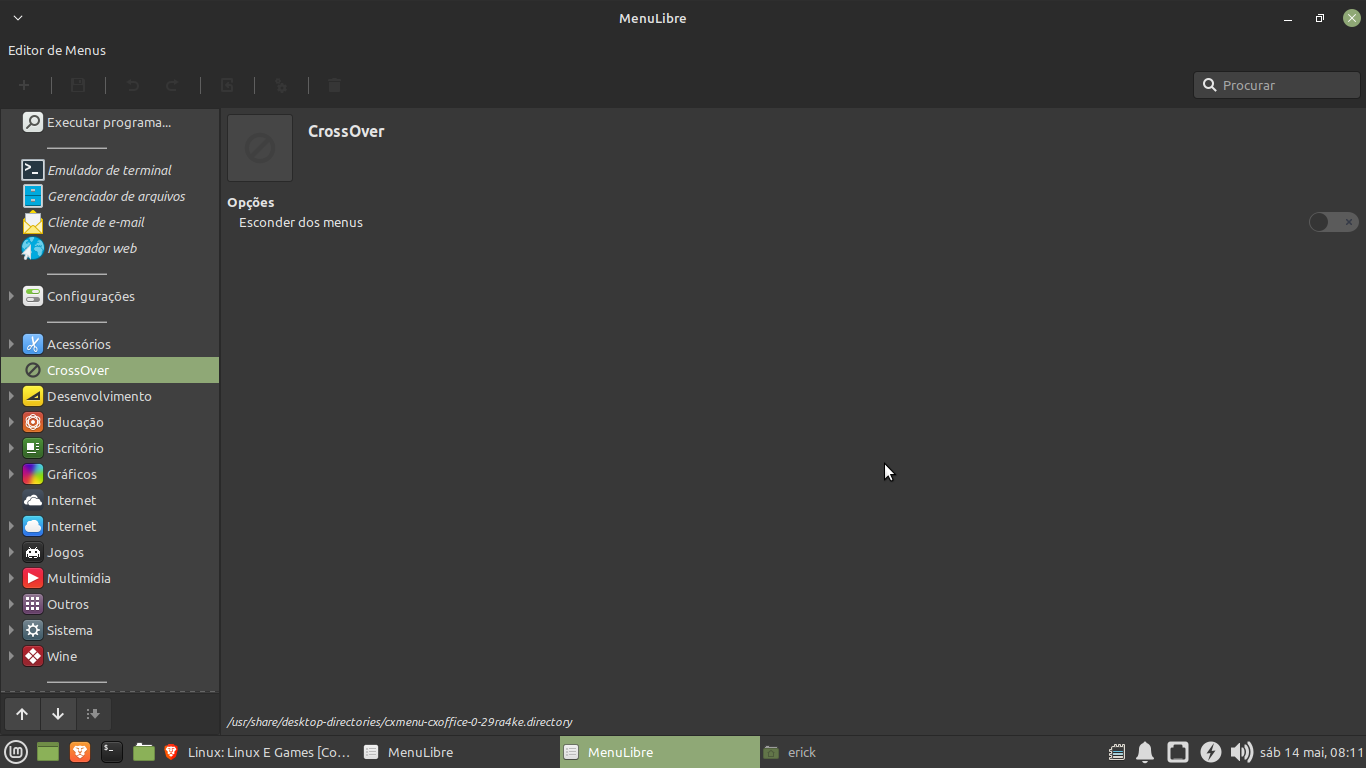Open the notifications bell in the system tray
This screenshot has width=1366, height=768.
[x=1145, y=752]
